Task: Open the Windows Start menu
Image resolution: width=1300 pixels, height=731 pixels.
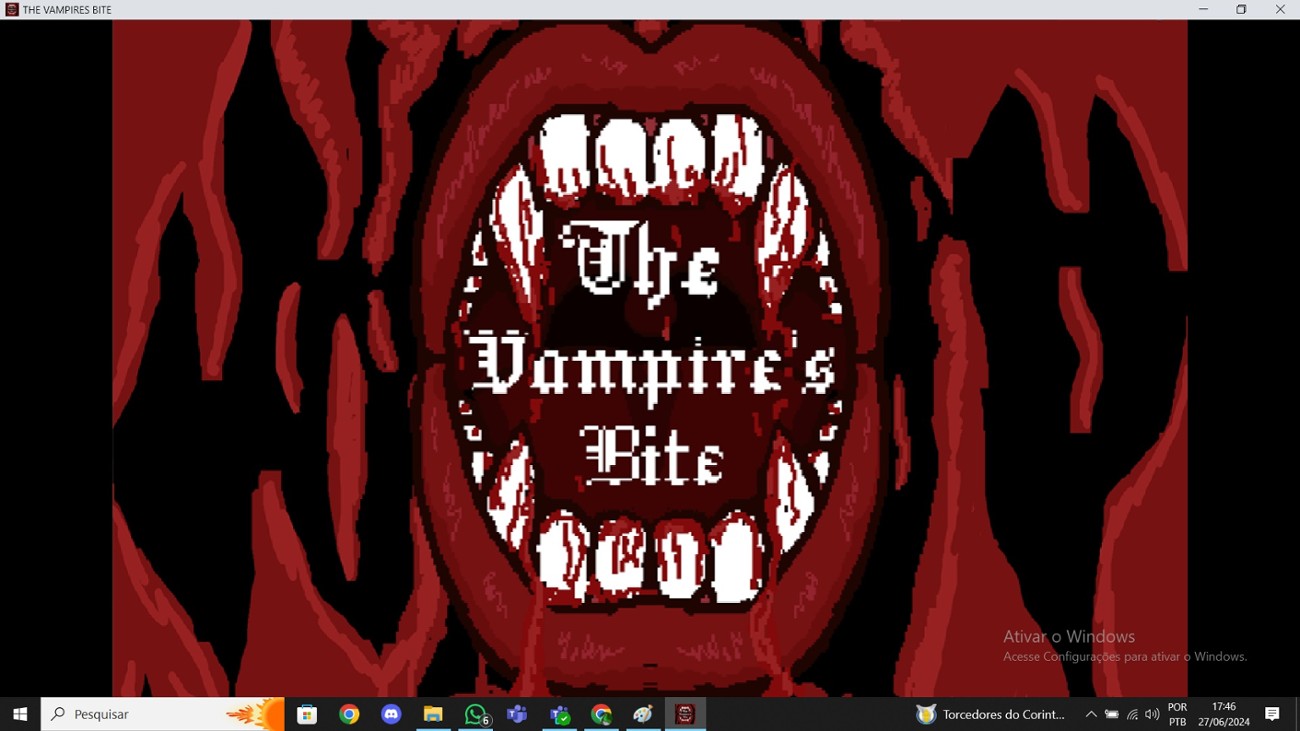Action: (20, 714)
